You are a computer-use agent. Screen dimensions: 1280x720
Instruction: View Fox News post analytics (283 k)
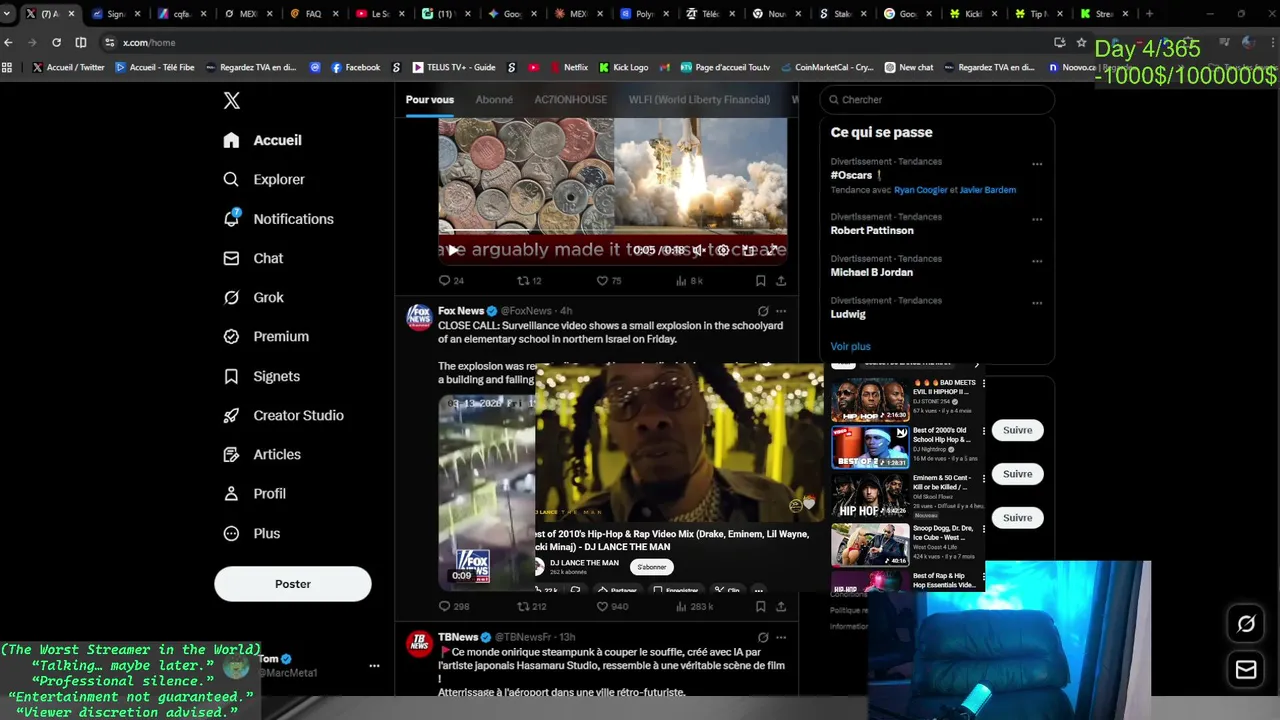[694, 606]
